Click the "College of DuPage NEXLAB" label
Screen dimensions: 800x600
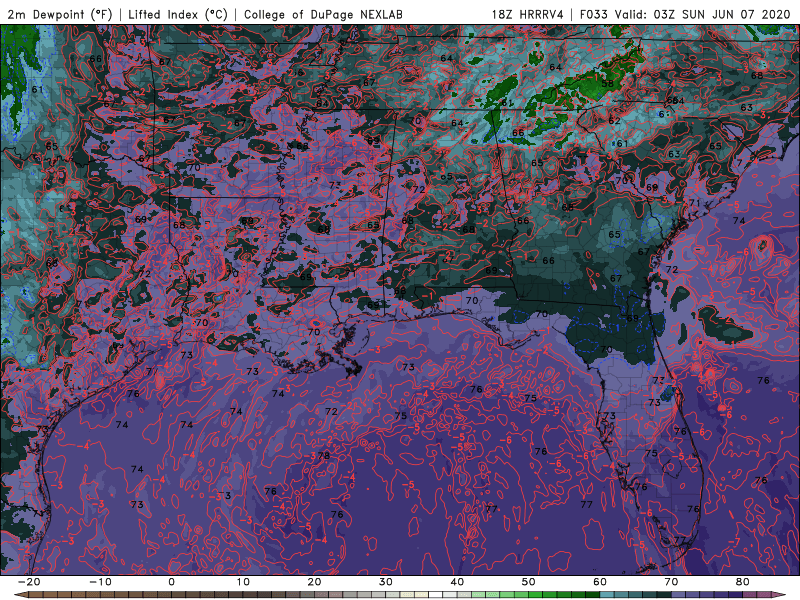tap(323, 14)
